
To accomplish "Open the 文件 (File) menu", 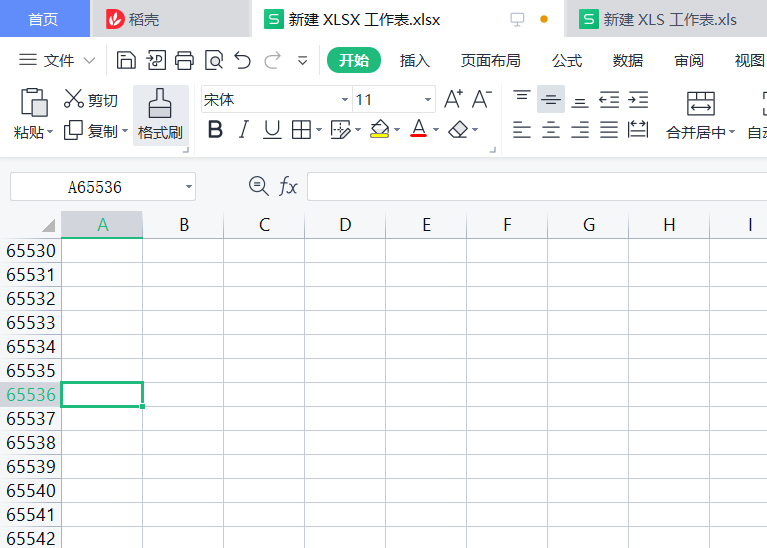I will tap(58, 61).
